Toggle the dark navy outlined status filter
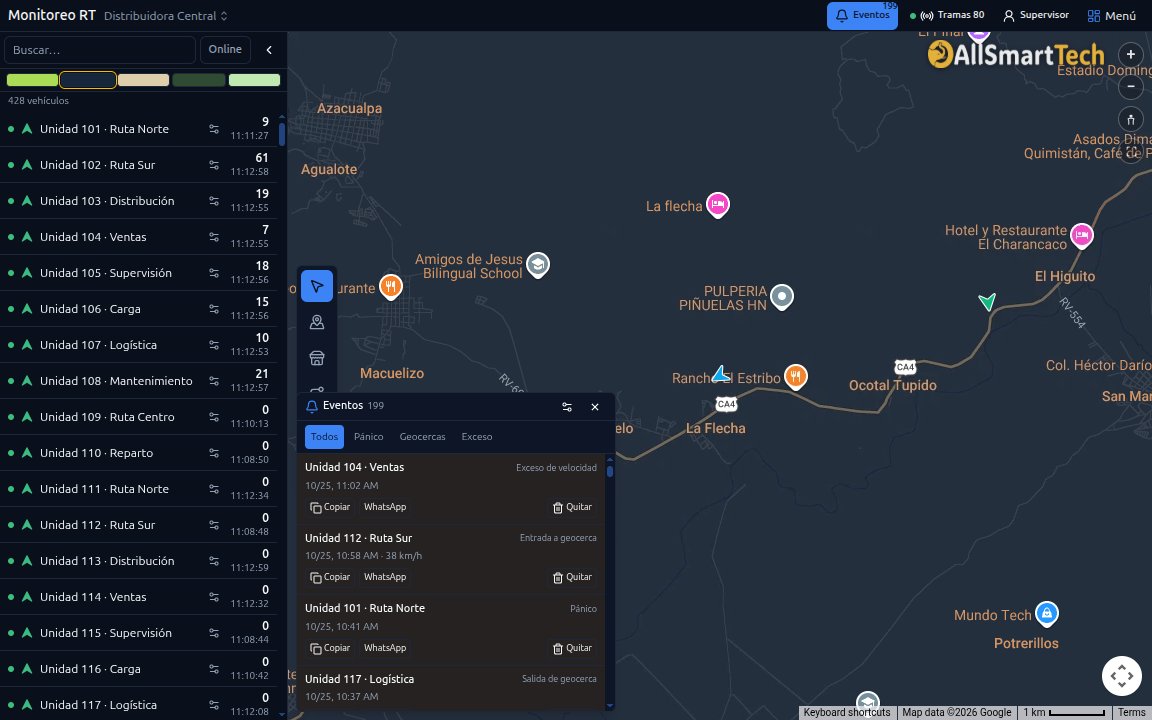1152x720 pixels. coord(87,80)
